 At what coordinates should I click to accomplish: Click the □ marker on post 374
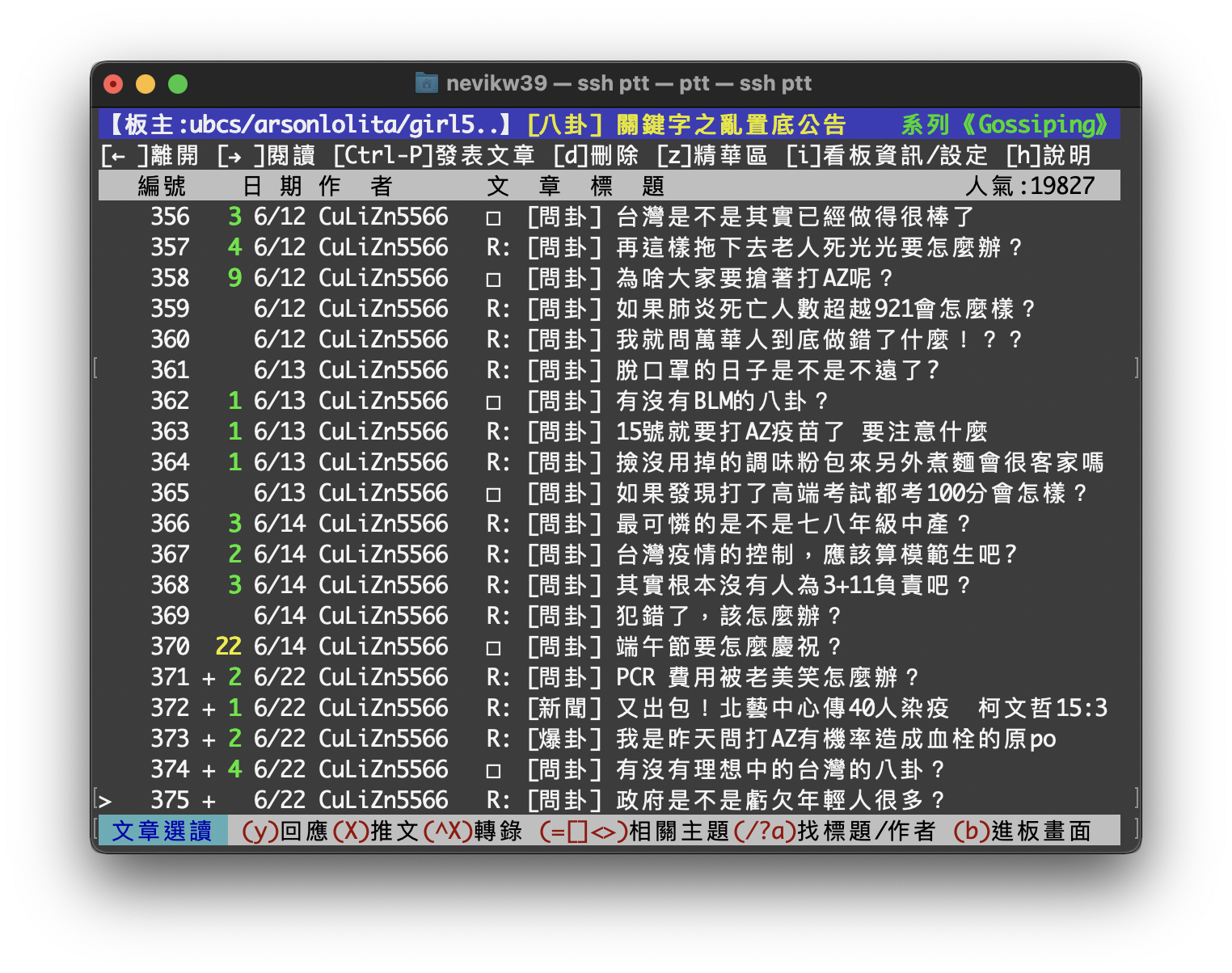pyautogui.click(x=493, y=770)
